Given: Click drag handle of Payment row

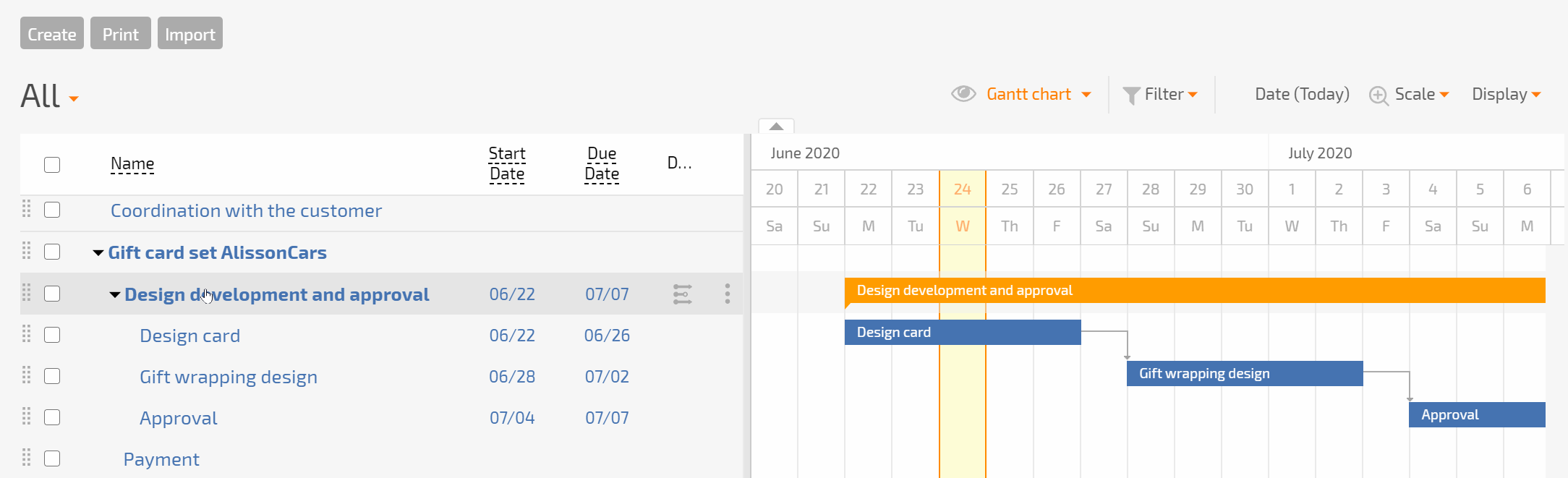Looking at the screenshot, I should tap(27, 458).
